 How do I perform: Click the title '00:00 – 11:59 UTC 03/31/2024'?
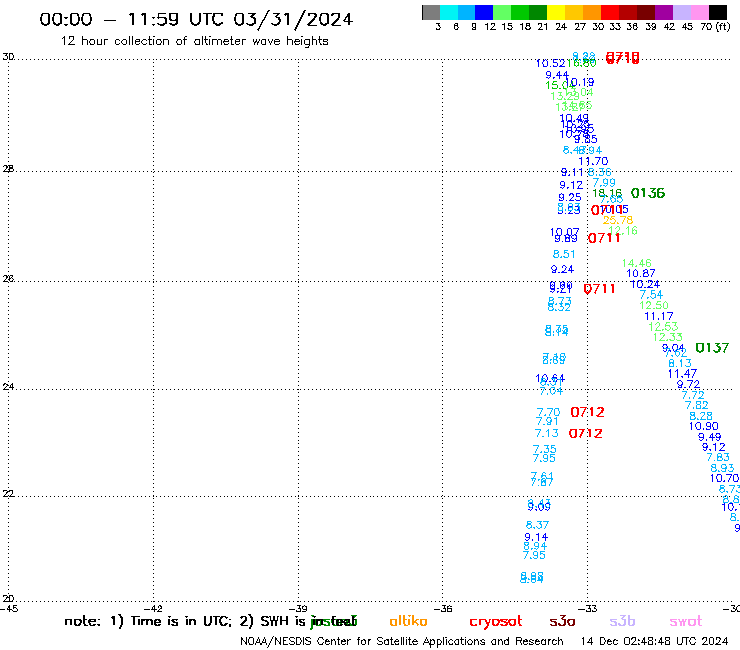click(x=196, y=19)
